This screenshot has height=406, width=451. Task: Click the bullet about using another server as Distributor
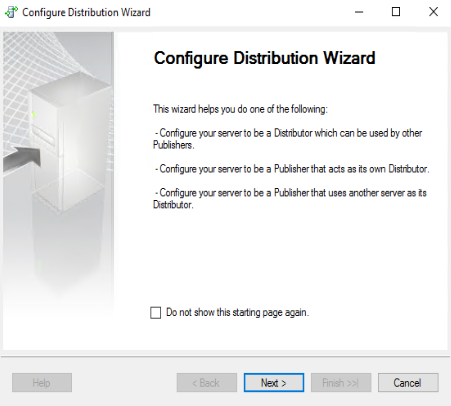click(x=290, y=198)
